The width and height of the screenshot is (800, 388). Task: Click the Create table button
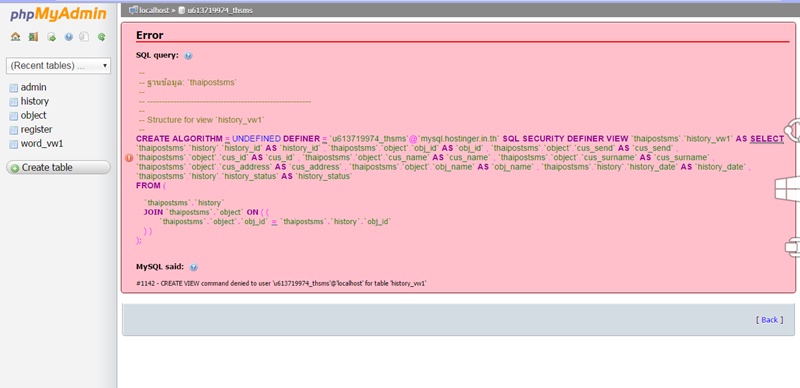pyautogui.click(x=58, y=167)
